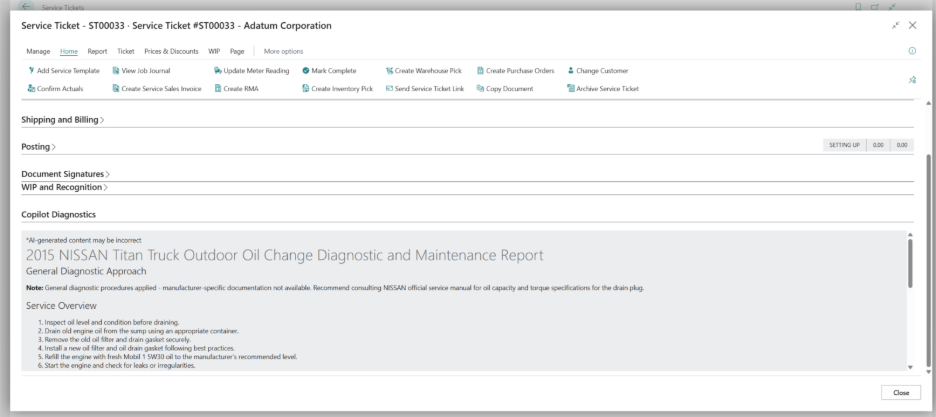Image resolution: width=936 pixels, height=417 pixels.
Task: Open the Page tab
Action: click(x=237, y=51)
